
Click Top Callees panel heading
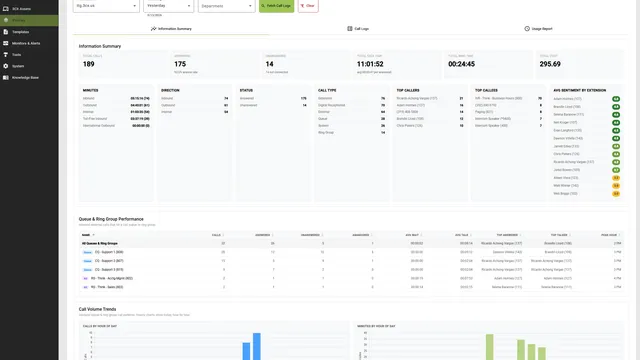click(486, 90)
